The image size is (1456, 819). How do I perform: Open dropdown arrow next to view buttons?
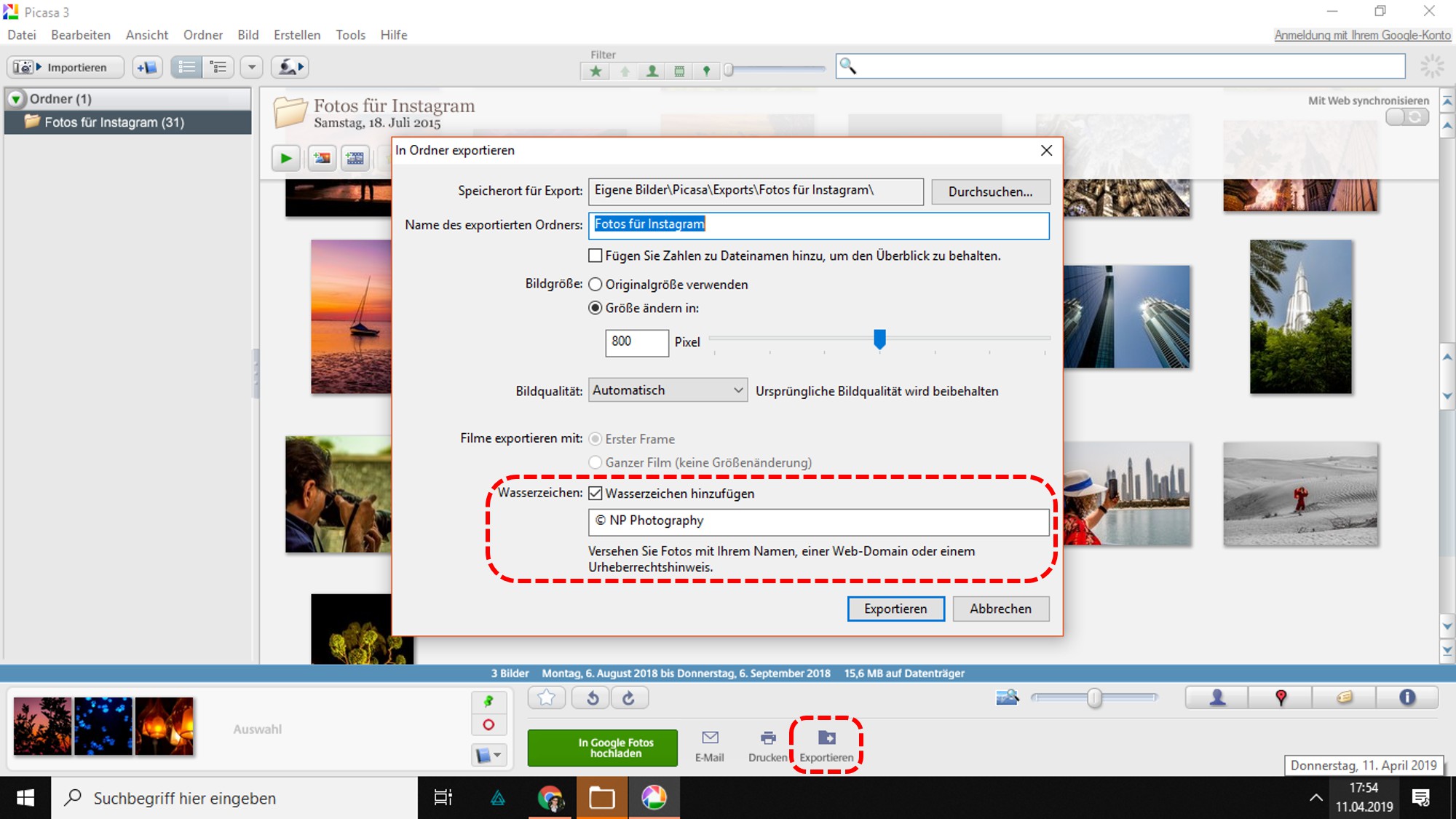click(x=252, y=68)
